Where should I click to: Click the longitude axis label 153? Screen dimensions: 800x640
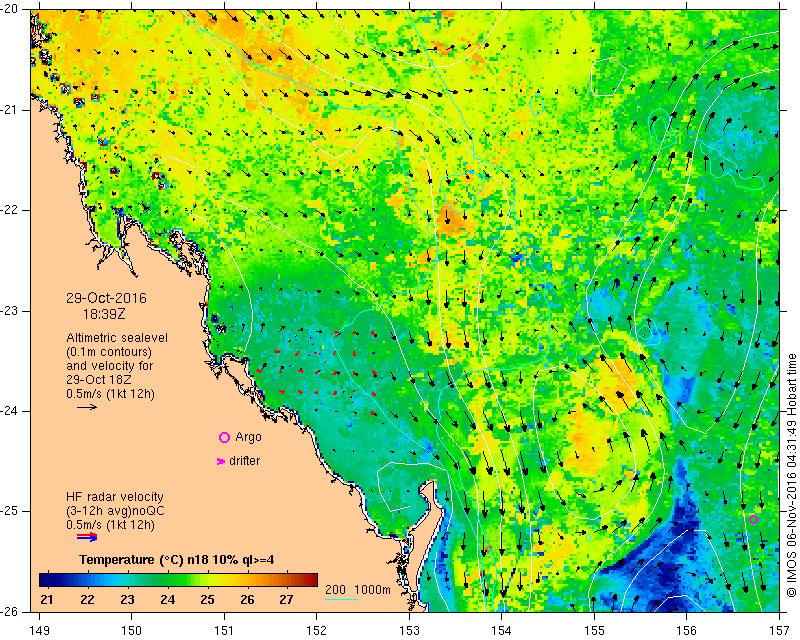(x=409, y=630)
